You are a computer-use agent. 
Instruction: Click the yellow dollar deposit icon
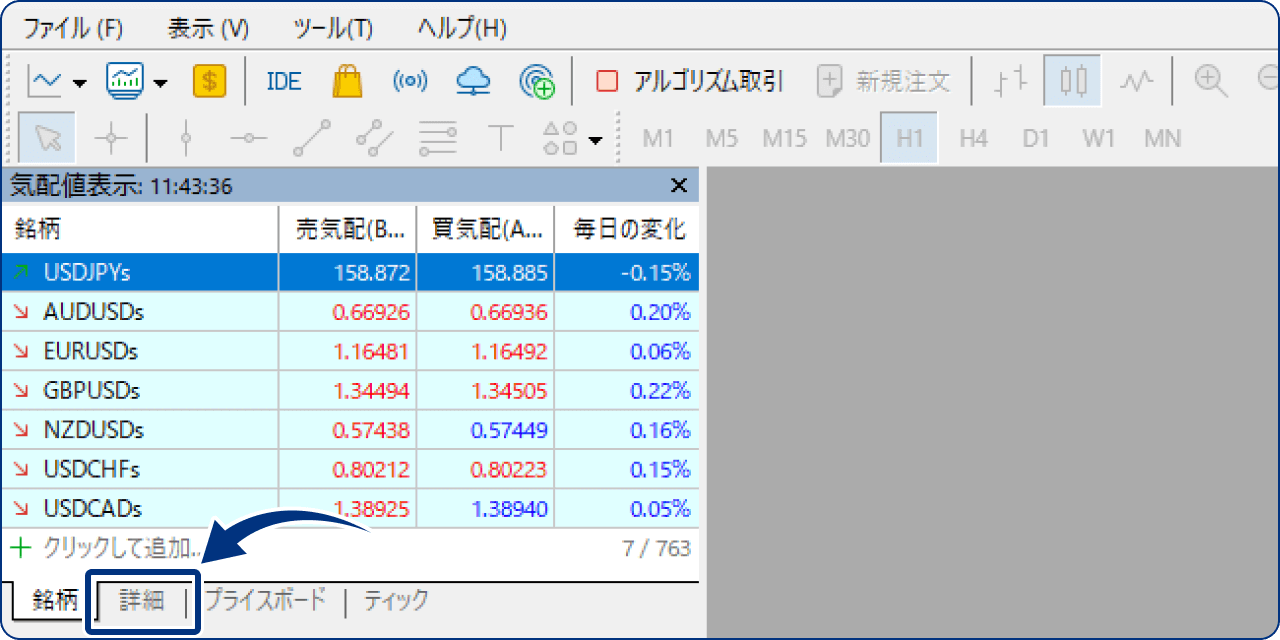point(208,80)
